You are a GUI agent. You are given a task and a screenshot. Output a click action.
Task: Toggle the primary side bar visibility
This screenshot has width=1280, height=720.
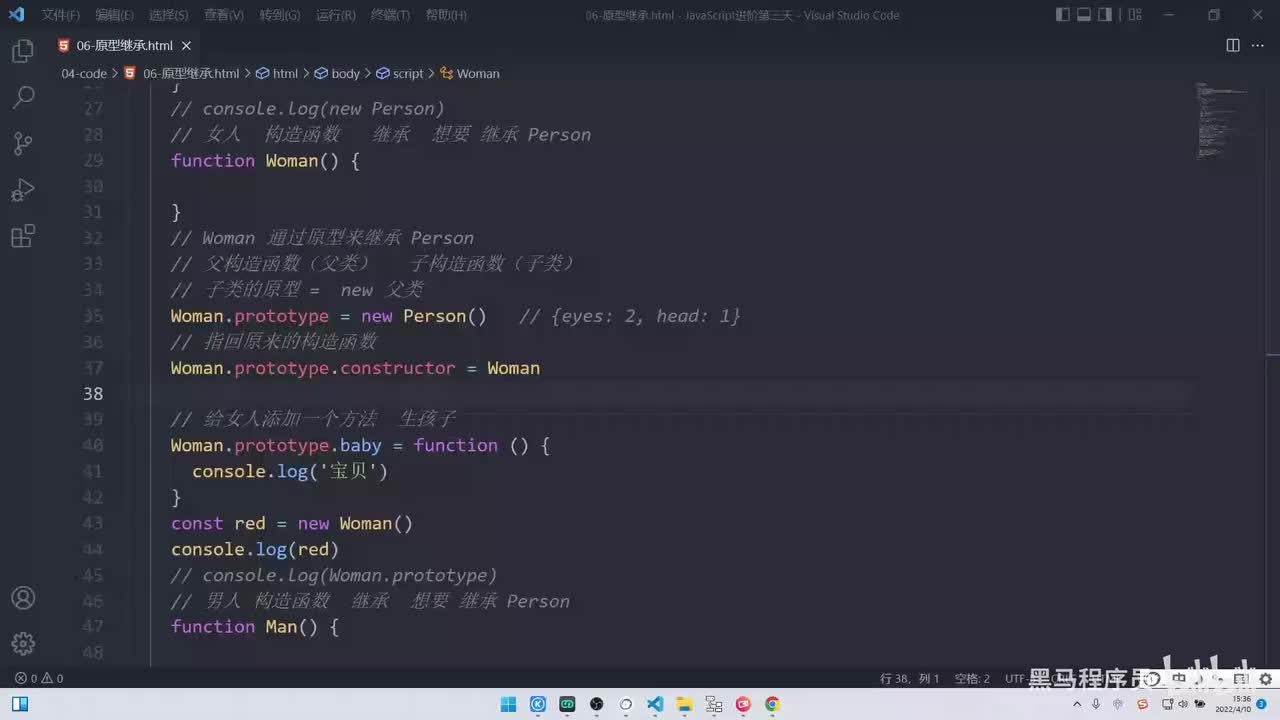(1062, 15)
